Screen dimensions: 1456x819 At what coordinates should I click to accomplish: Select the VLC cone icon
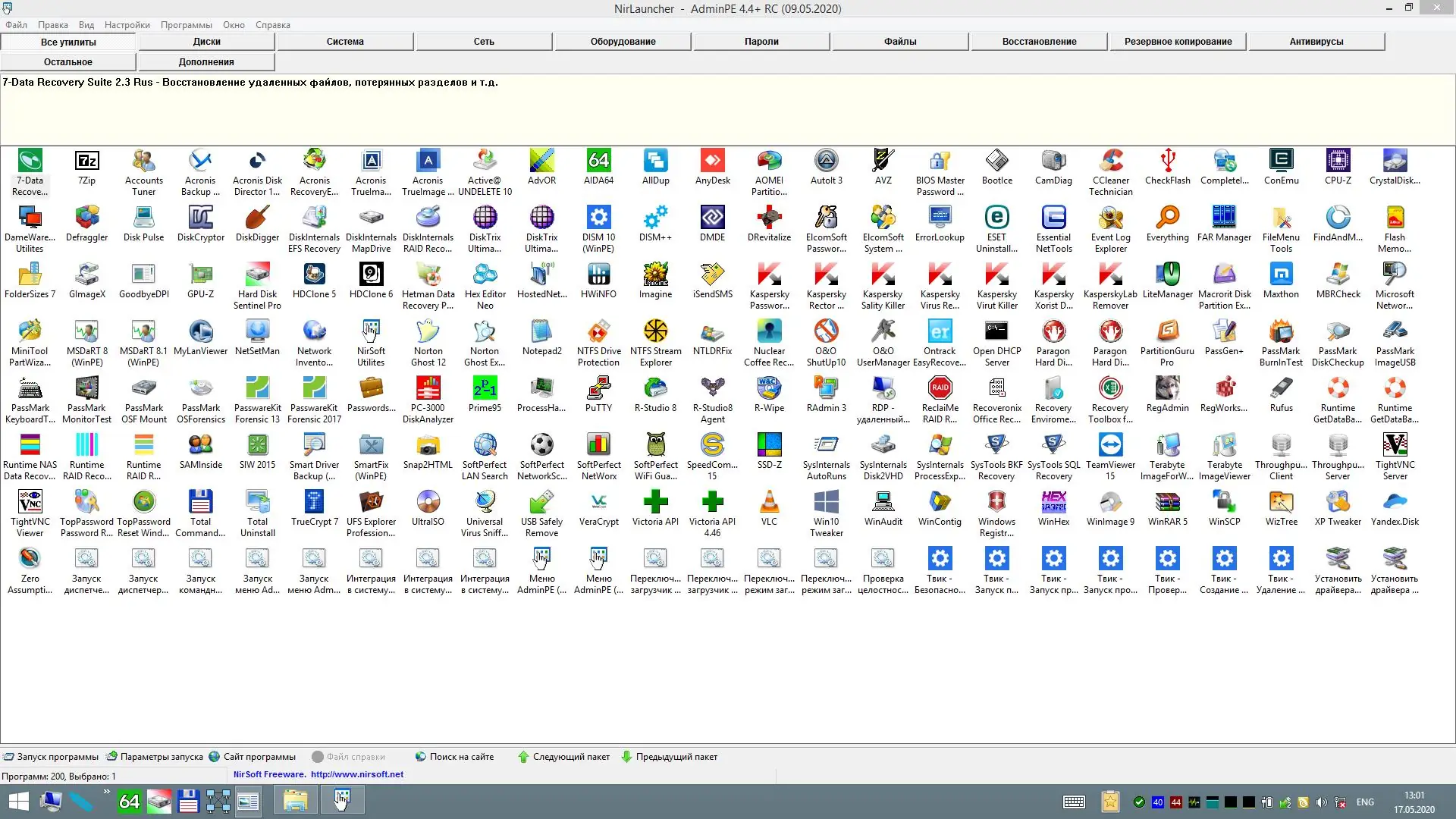769,502
